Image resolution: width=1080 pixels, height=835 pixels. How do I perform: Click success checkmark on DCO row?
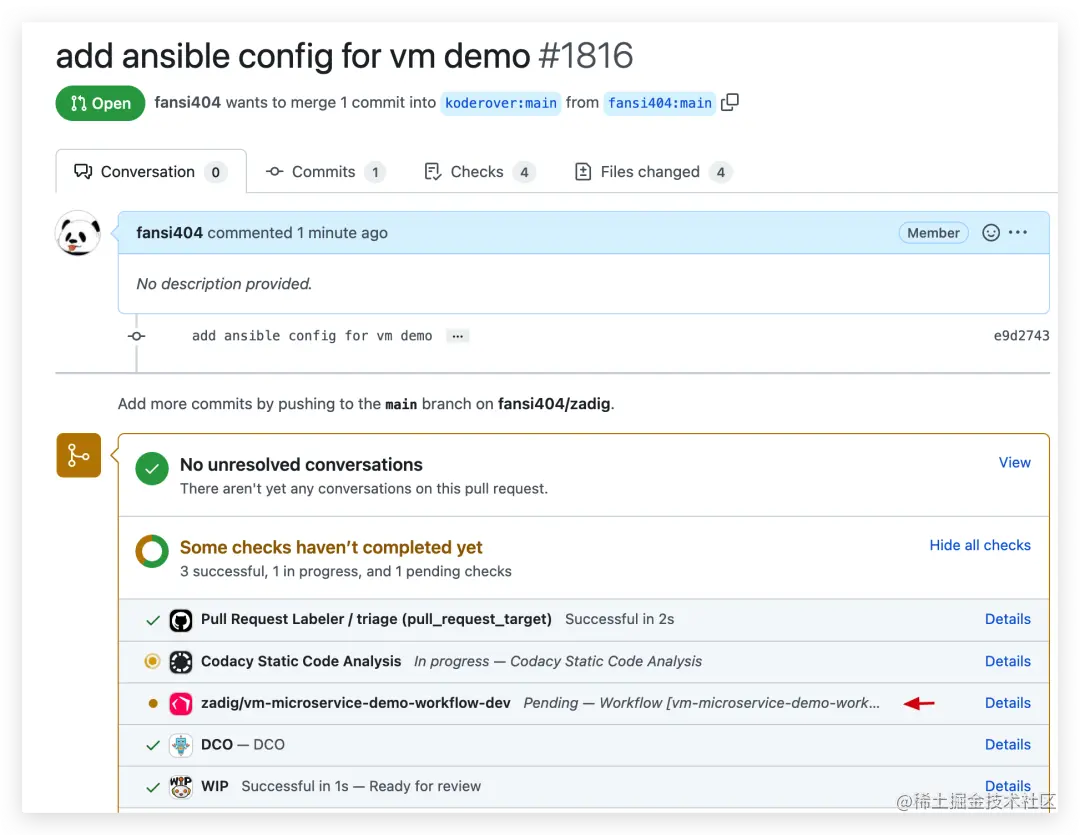coord(153,745)
